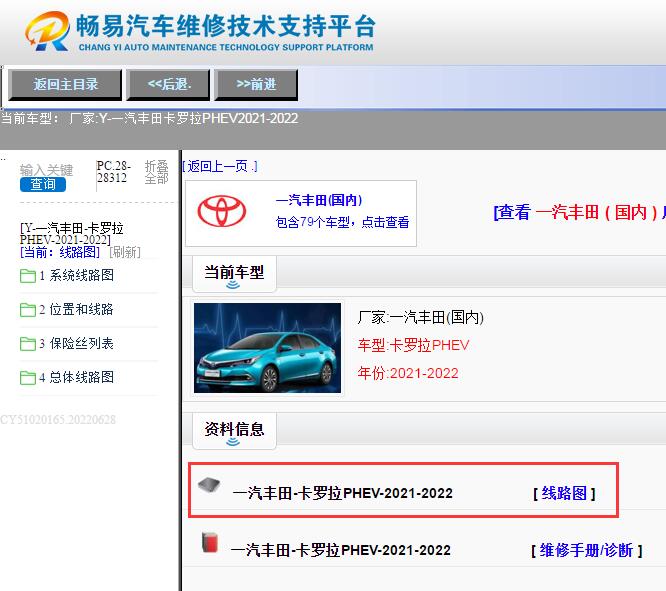This screenshot has width=666, height=591.
Task: Open 一汽丰田(国内) brand link
Action: [319, 200]
